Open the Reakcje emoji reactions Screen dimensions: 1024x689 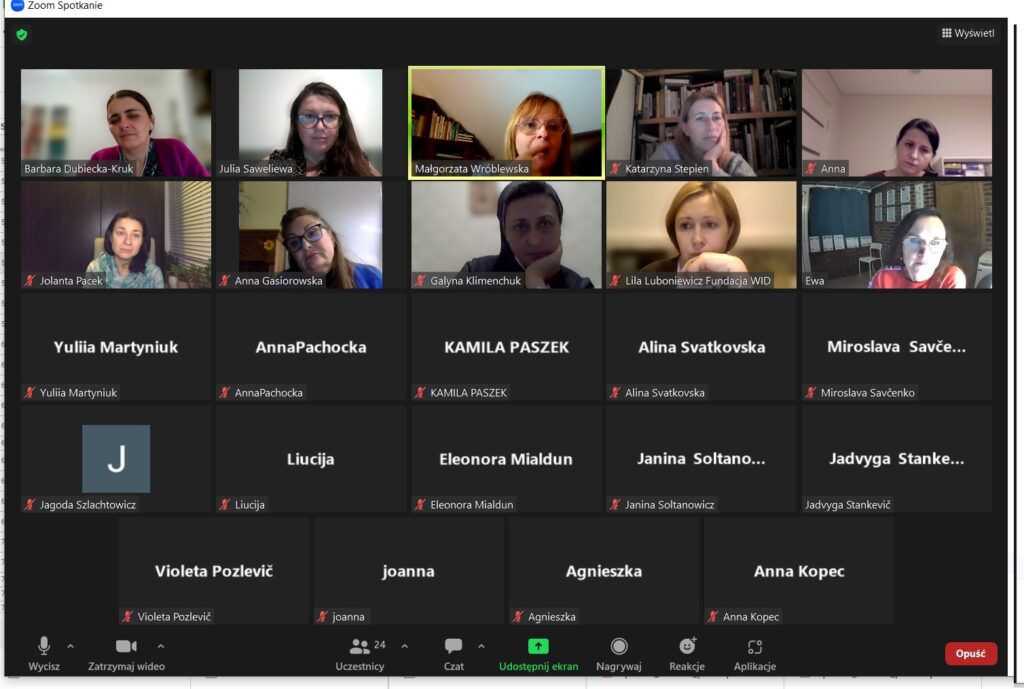click(x=687, y=654)
